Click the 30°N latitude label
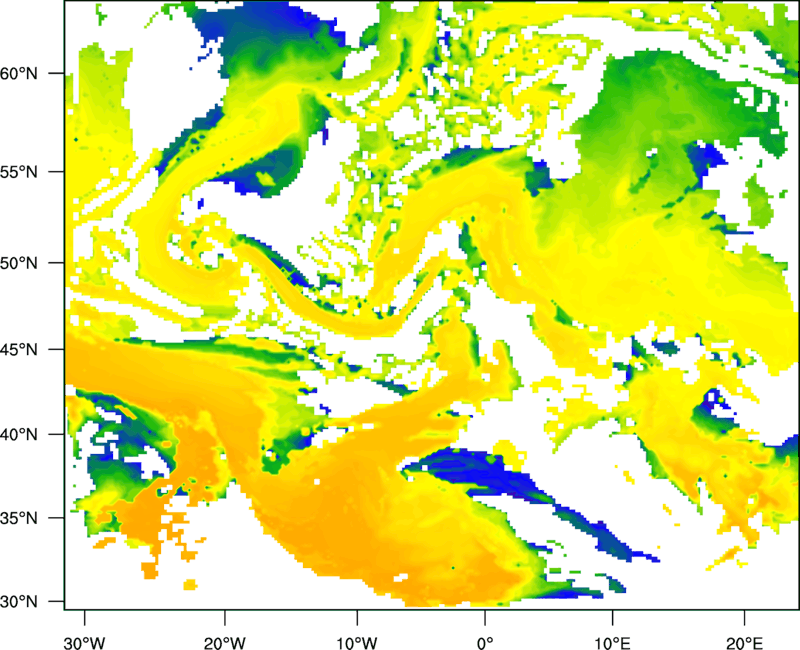 click(19, 602)
